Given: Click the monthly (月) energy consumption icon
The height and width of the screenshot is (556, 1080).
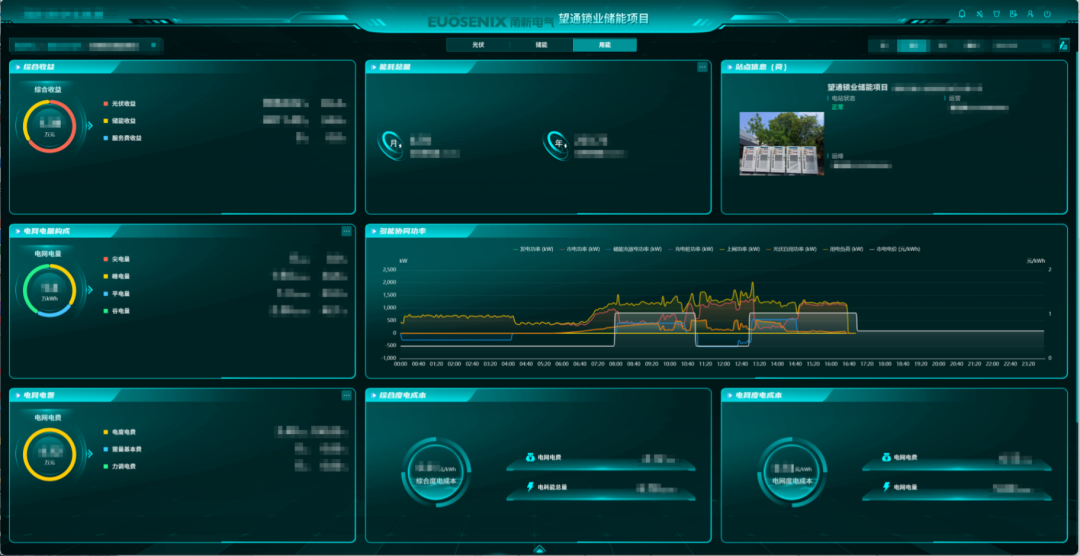Looking at the screenshot, I should 394,144.
